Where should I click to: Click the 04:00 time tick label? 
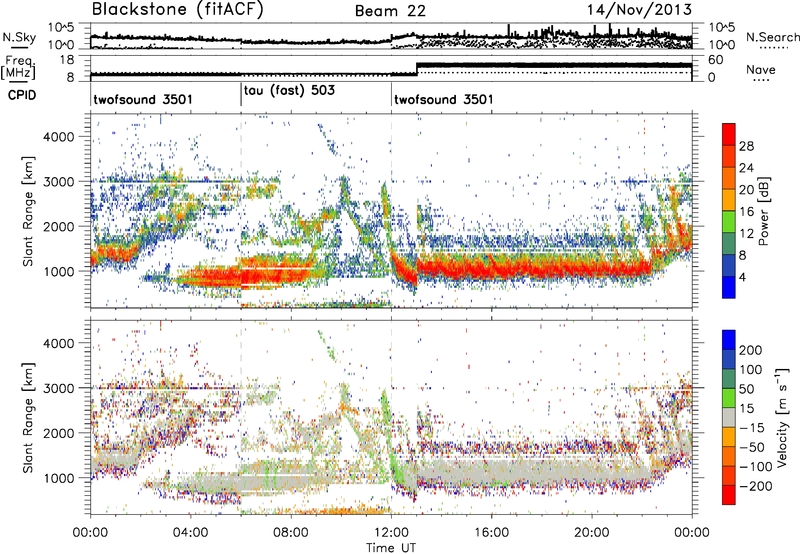click(x=191, y=533)
